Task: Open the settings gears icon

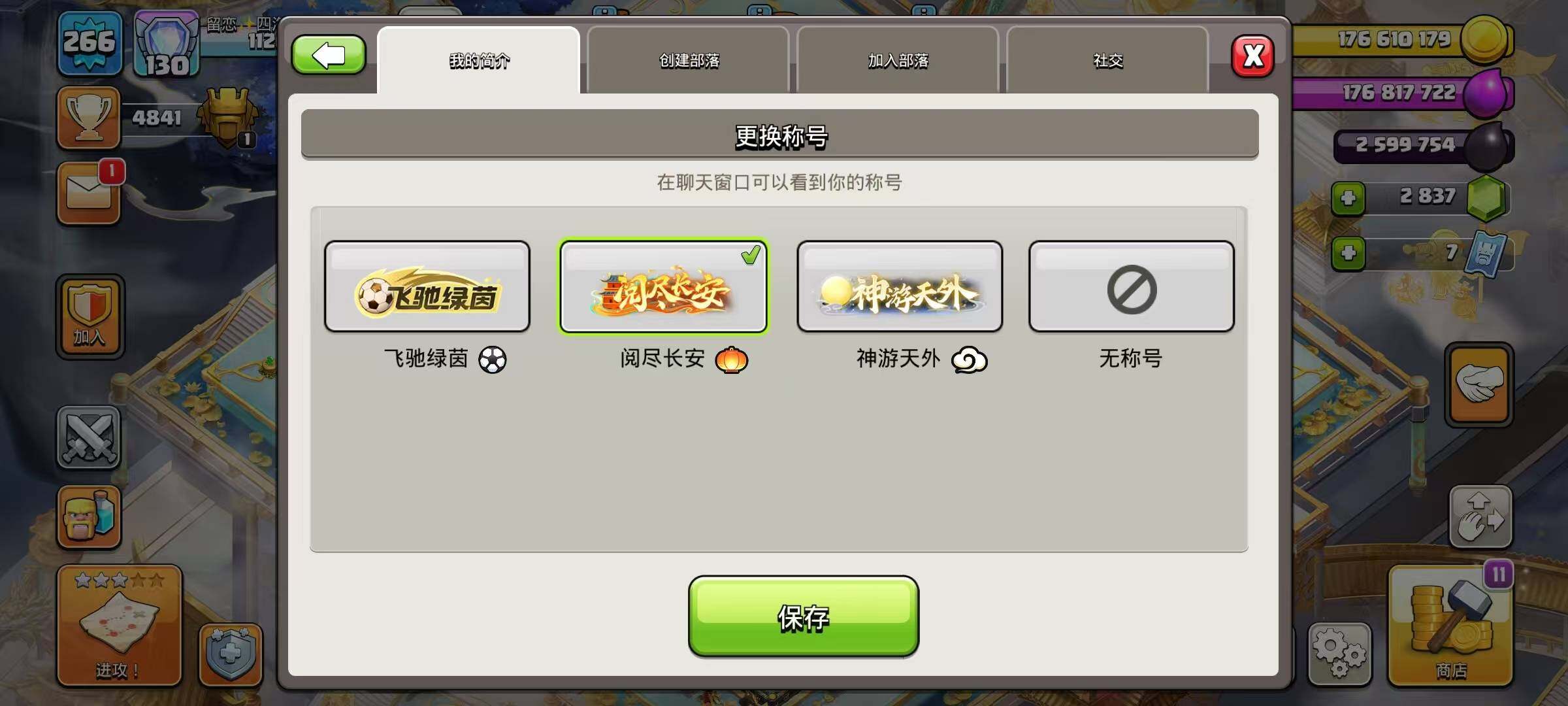Action: coord(1339,654)
